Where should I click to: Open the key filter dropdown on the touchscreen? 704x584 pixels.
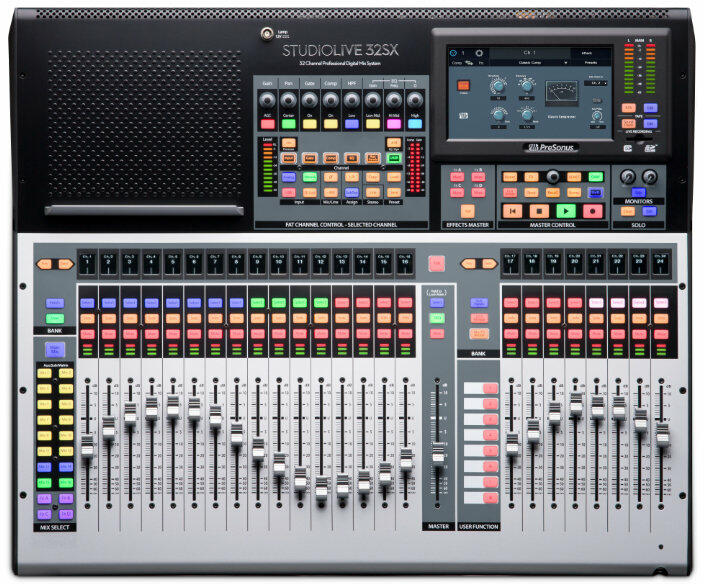(x=598, y=83)
